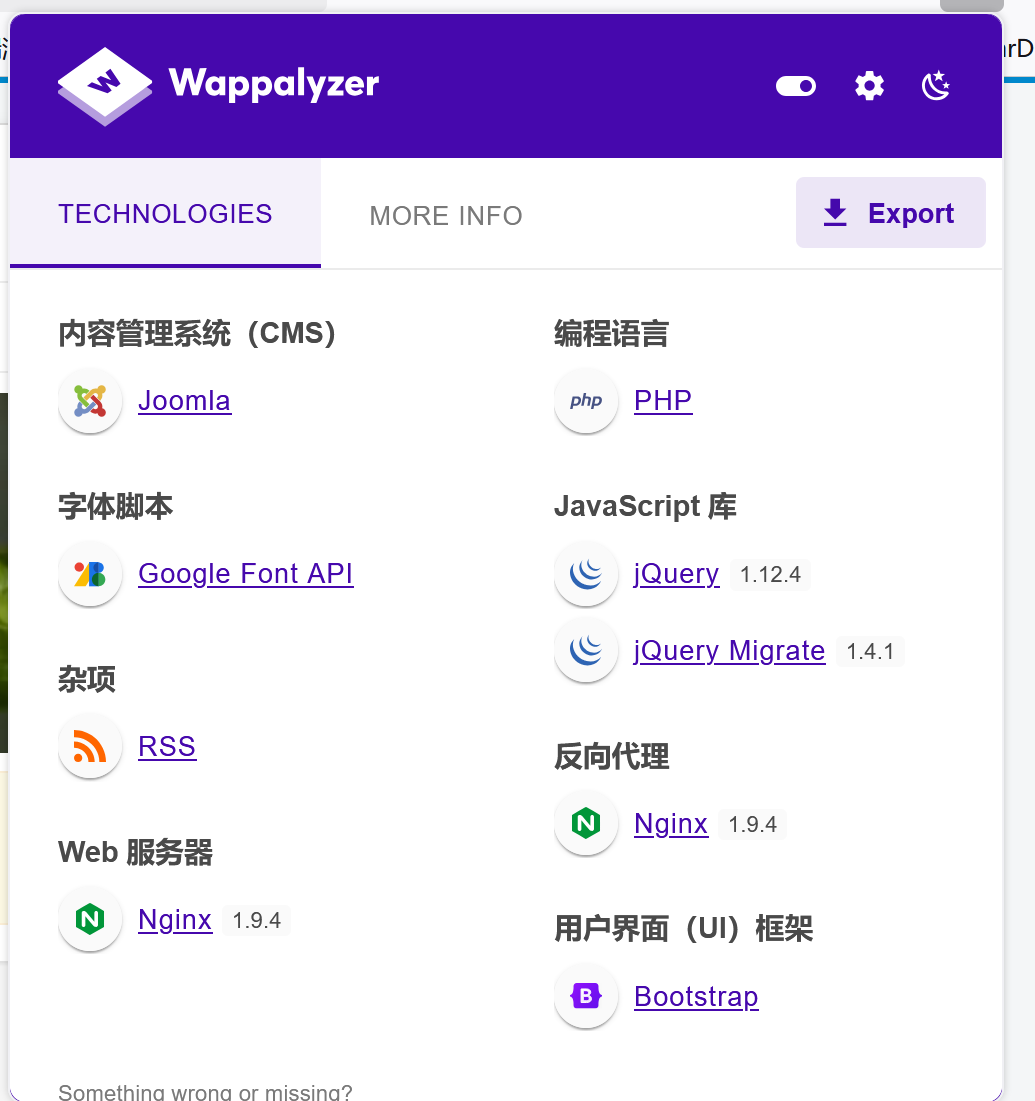The width and height of the screenshot is (1035, 1101).
Task: Click the 编程语言 category heading
Action: click(x=611, y=333)
